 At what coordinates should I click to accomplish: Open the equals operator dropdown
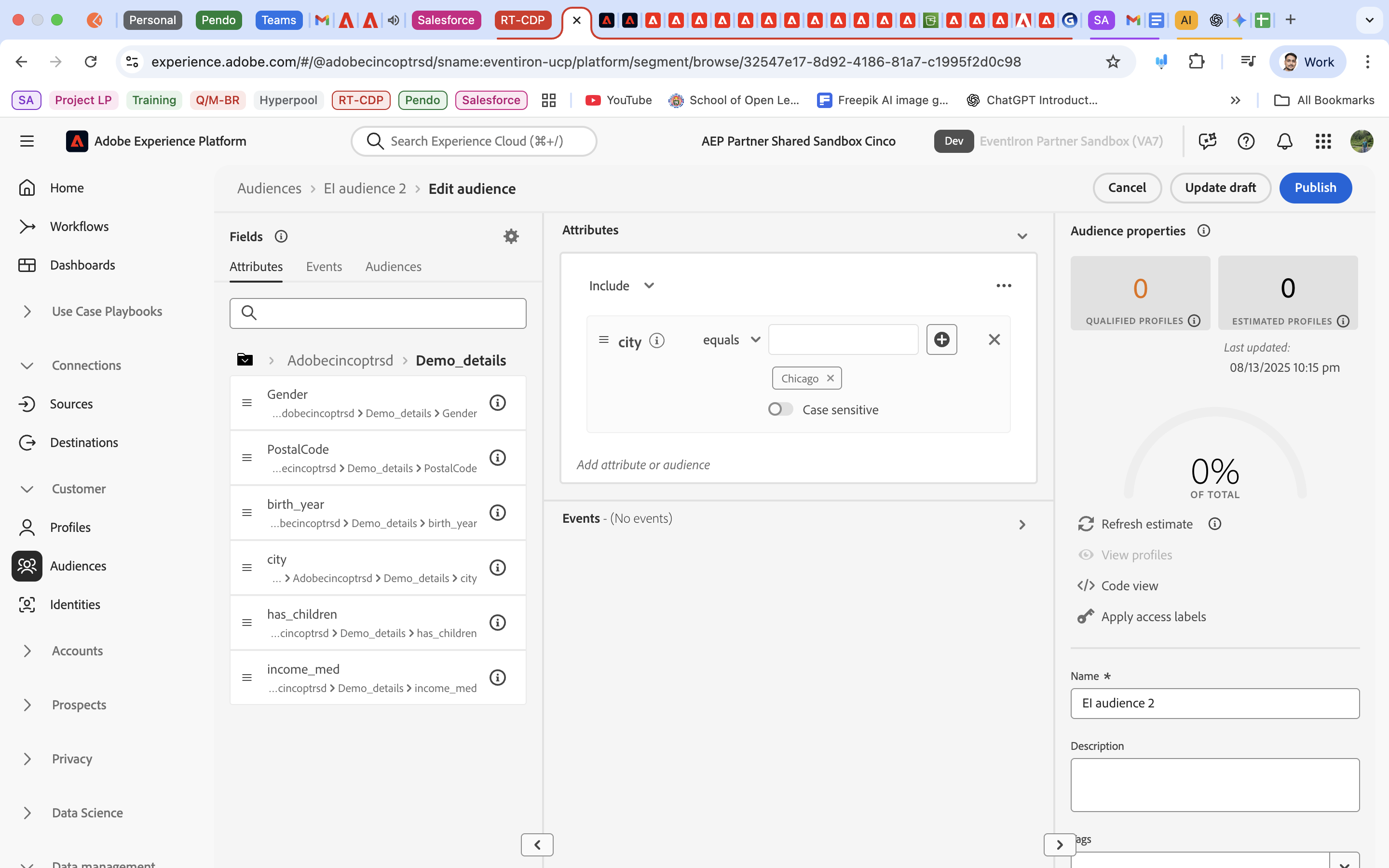(731, 339)
